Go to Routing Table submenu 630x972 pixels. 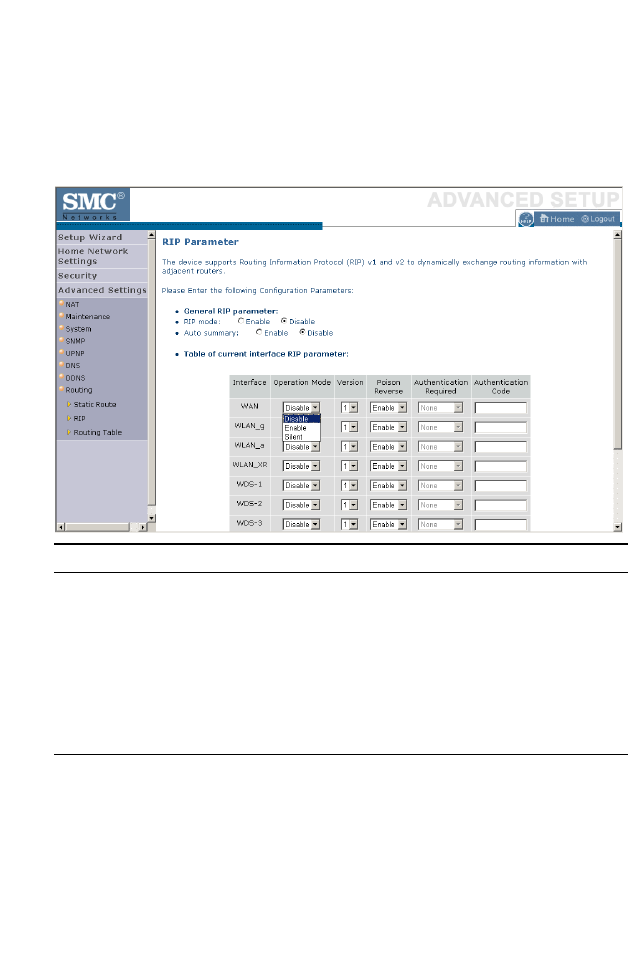tap(97, 433)
